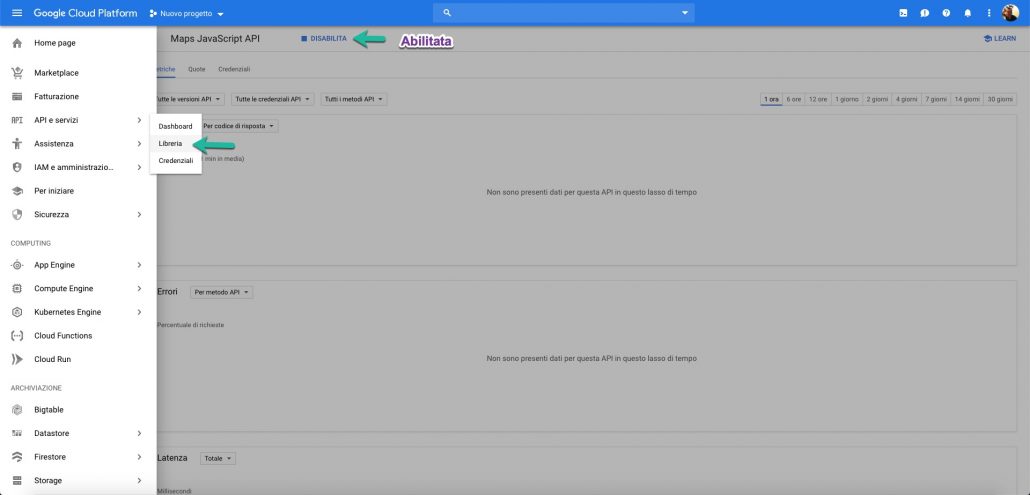Click the Marketplace cart icon

pos(17,73)
